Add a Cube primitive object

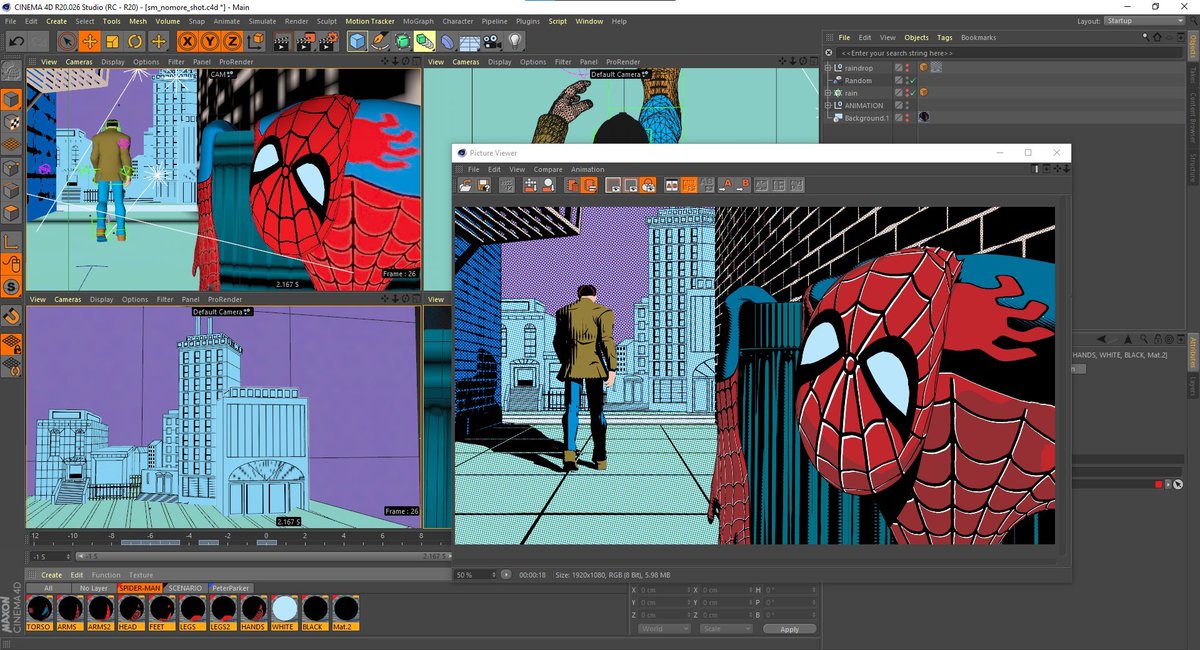pos(357,41)
